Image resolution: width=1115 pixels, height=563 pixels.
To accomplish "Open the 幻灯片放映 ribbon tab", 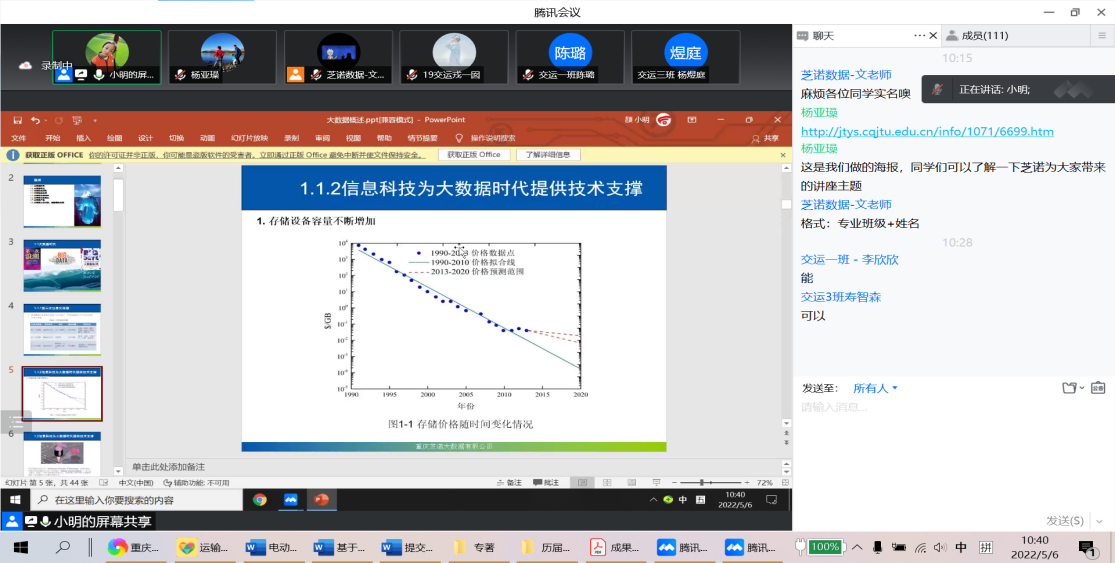I will point(250,138).
